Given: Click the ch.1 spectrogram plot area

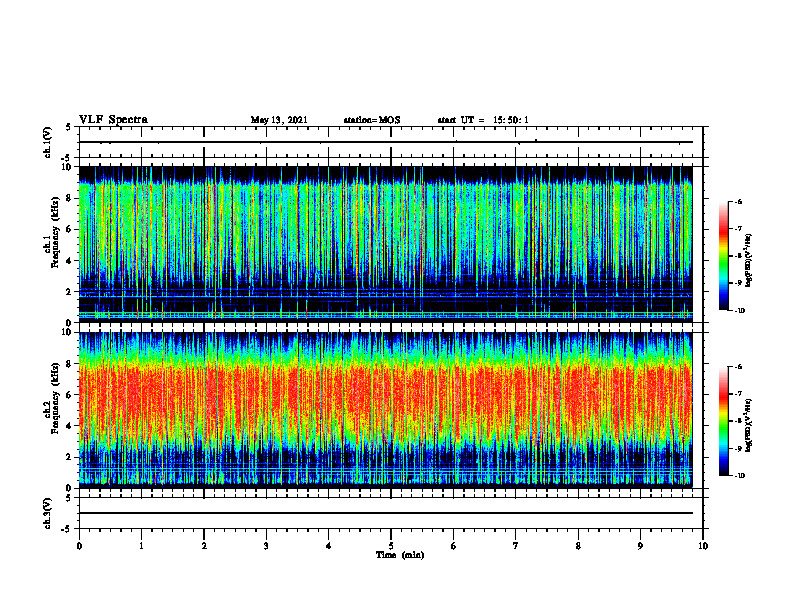Looking at the screenshot, I should tap(386, 244).
